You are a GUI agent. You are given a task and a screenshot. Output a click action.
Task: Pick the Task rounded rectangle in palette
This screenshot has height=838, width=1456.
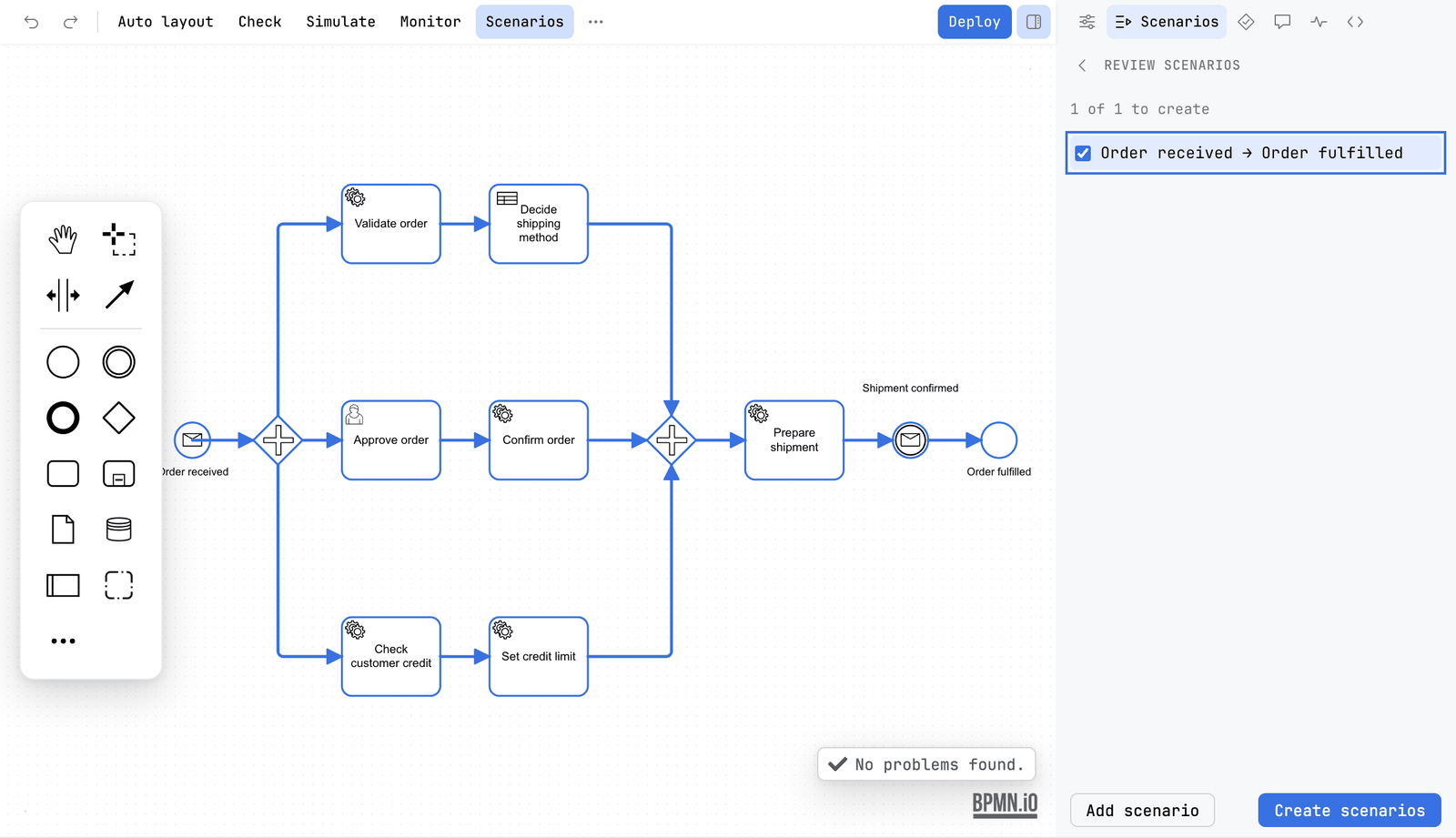click(63, 473)
